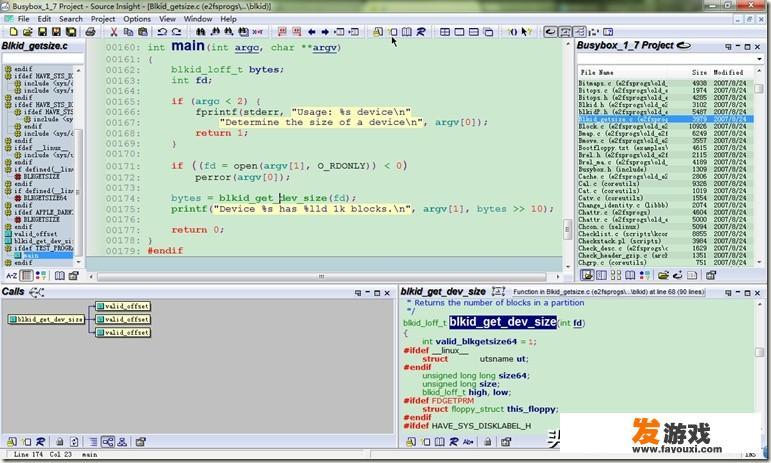
Task: Click the file-list view icon in project toolbar
Action: pyautogui.click(x=587, y=275)
